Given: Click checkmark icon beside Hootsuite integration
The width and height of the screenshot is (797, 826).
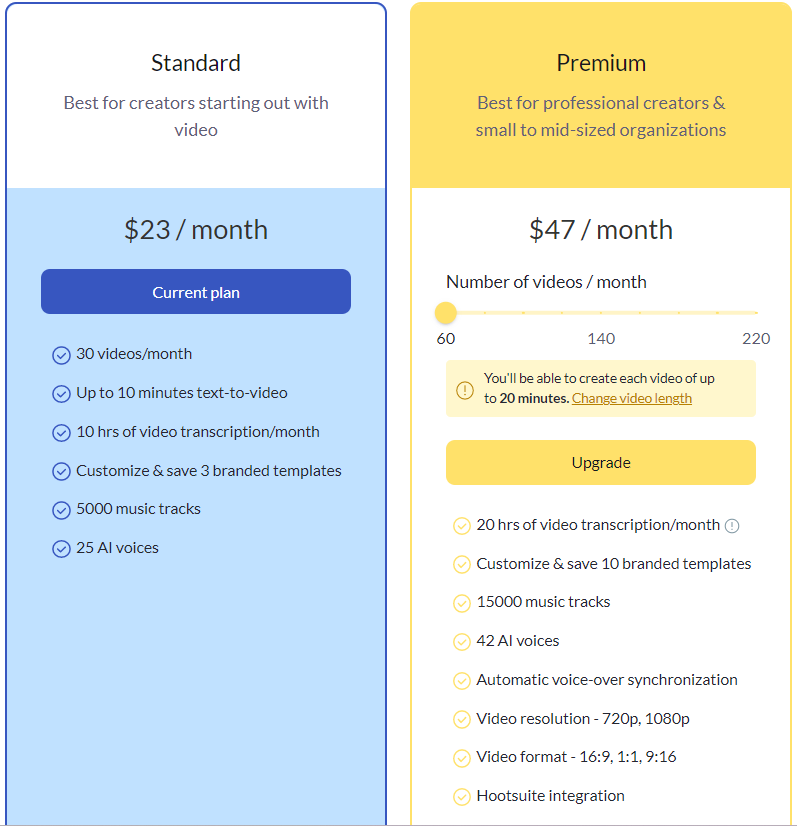Looking at the screenshot, I should pyautogui.click(x=462, y=797).
